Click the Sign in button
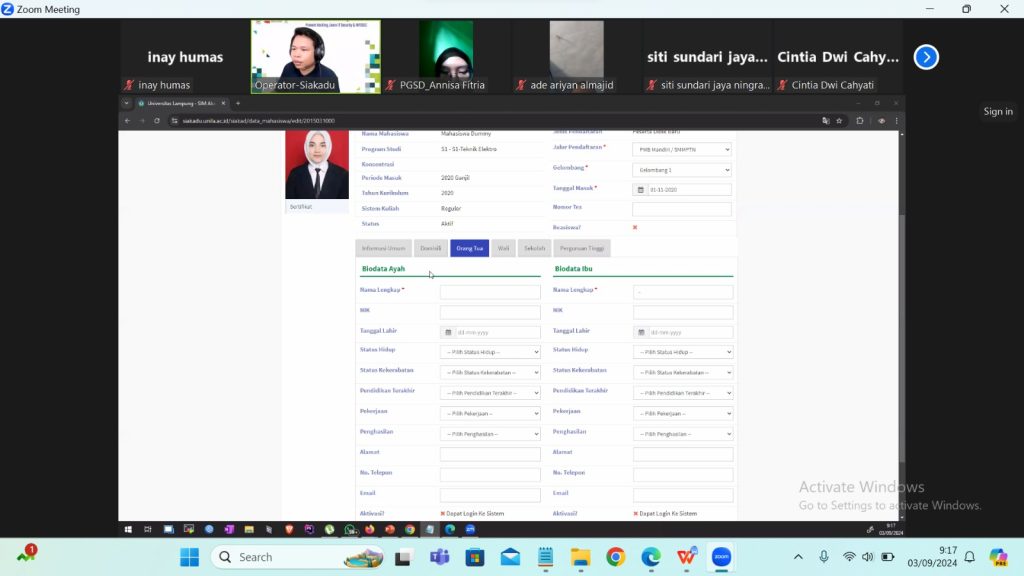This screenshot has height=576, width=1024. pos(997,112)
